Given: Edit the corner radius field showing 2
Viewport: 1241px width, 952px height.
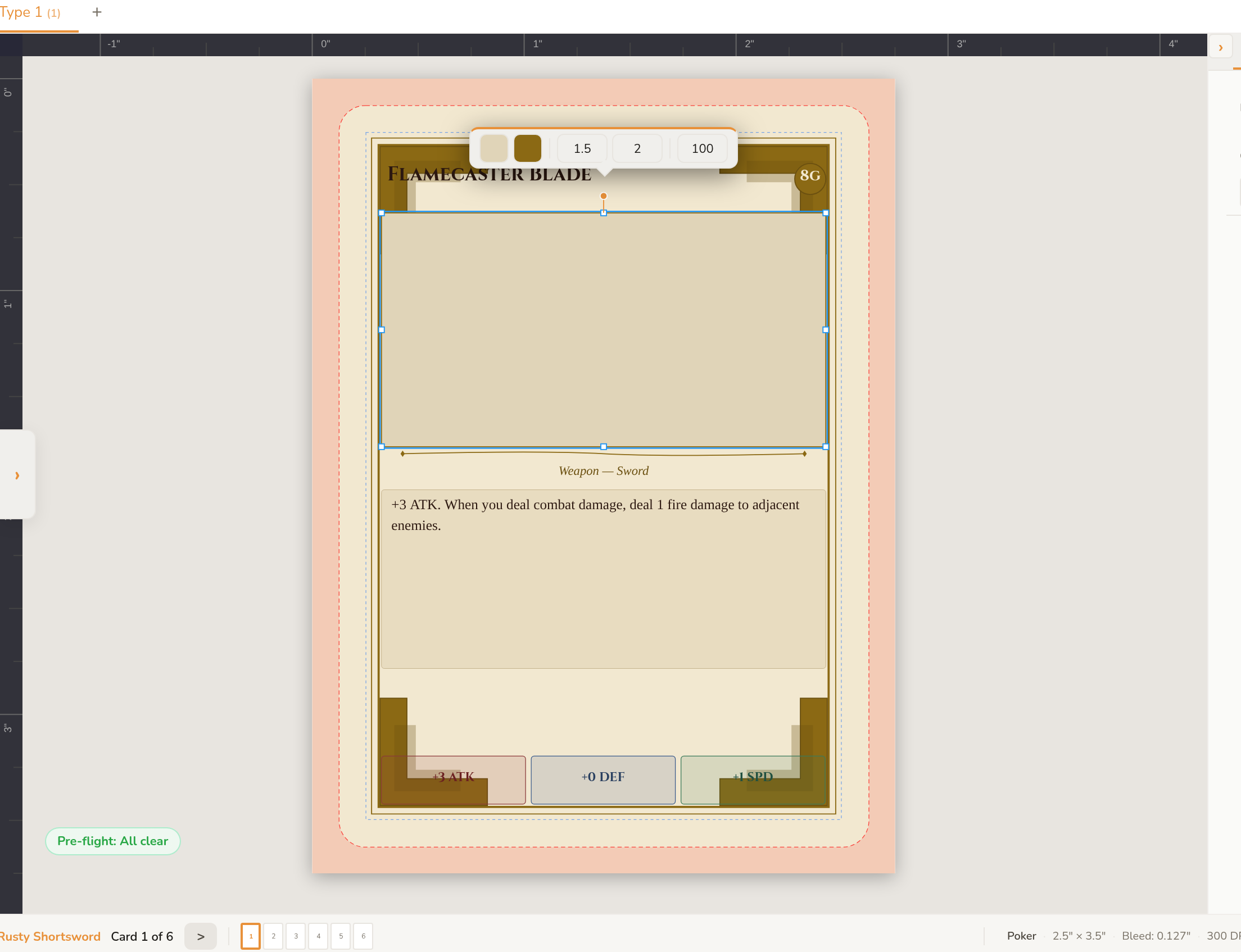Looking at the screenshot, I should tap(637, 148).
